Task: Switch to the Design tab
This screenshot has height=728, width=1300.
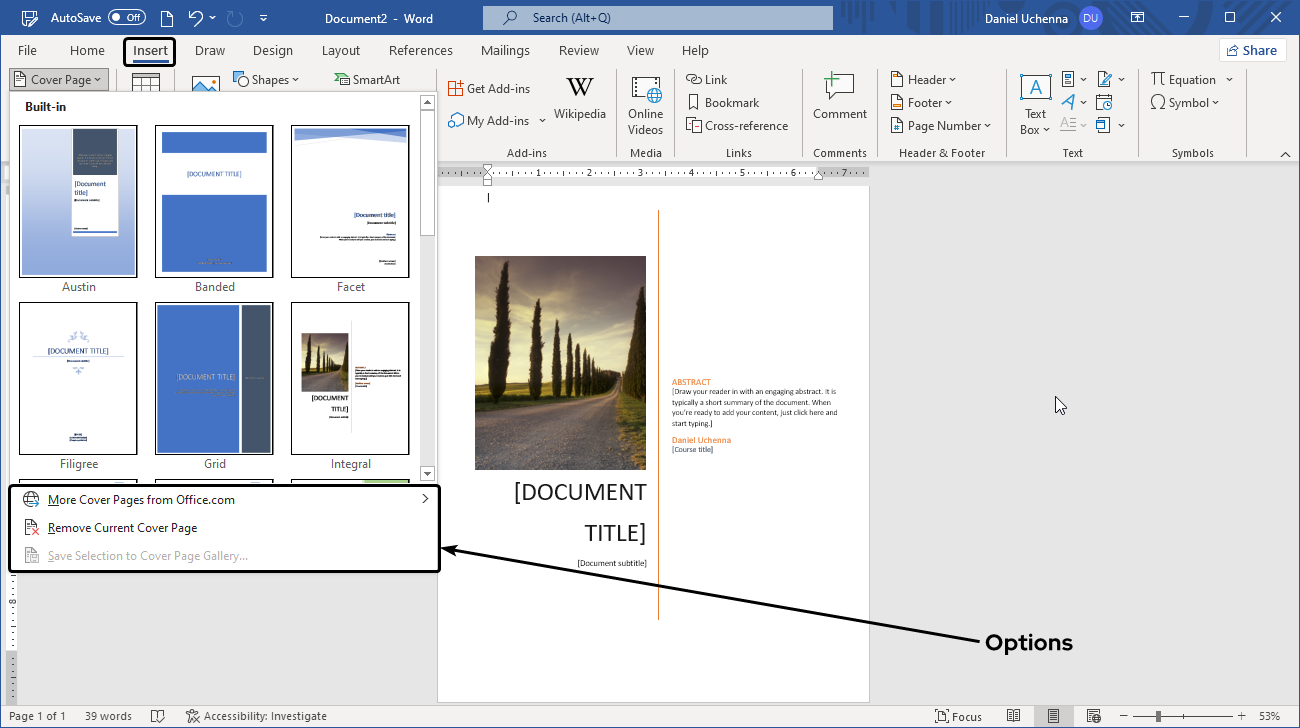Action: point(273,51)
